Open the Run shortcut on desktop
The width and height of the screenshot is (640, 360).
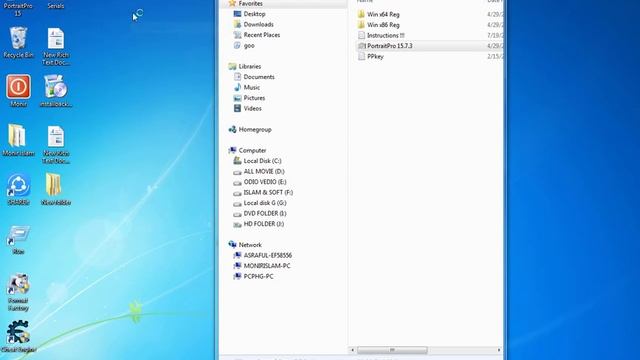(x=18, y=240)
